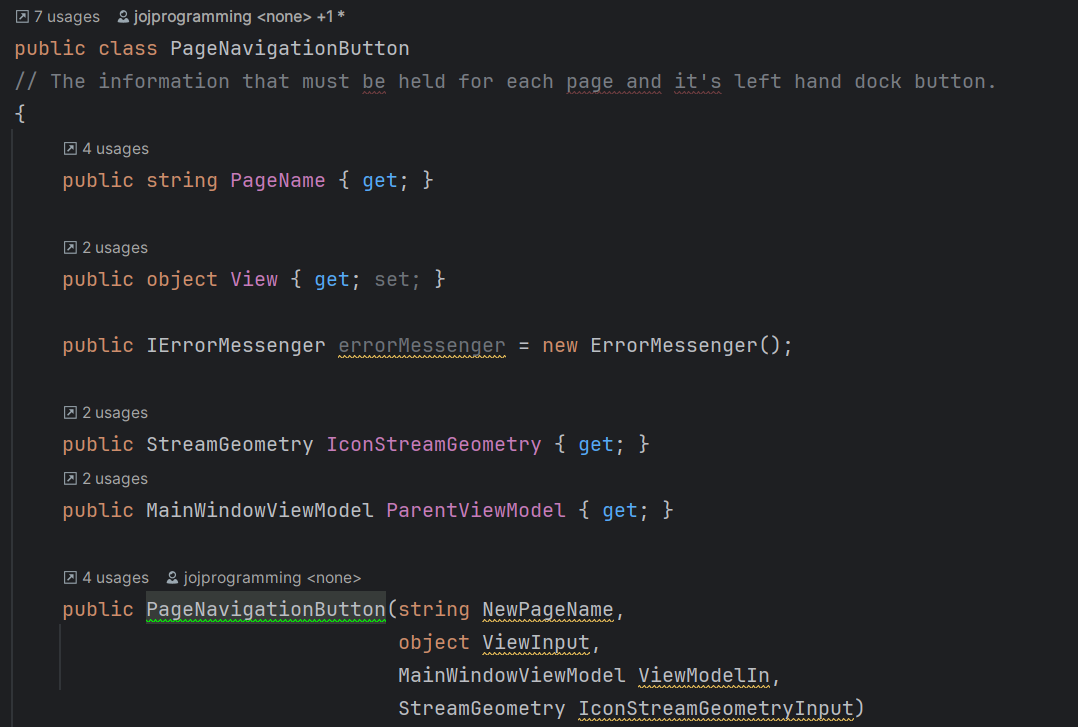Open 4 usages hint above PageName
The image size is (1078, 727).
(116, 149)
